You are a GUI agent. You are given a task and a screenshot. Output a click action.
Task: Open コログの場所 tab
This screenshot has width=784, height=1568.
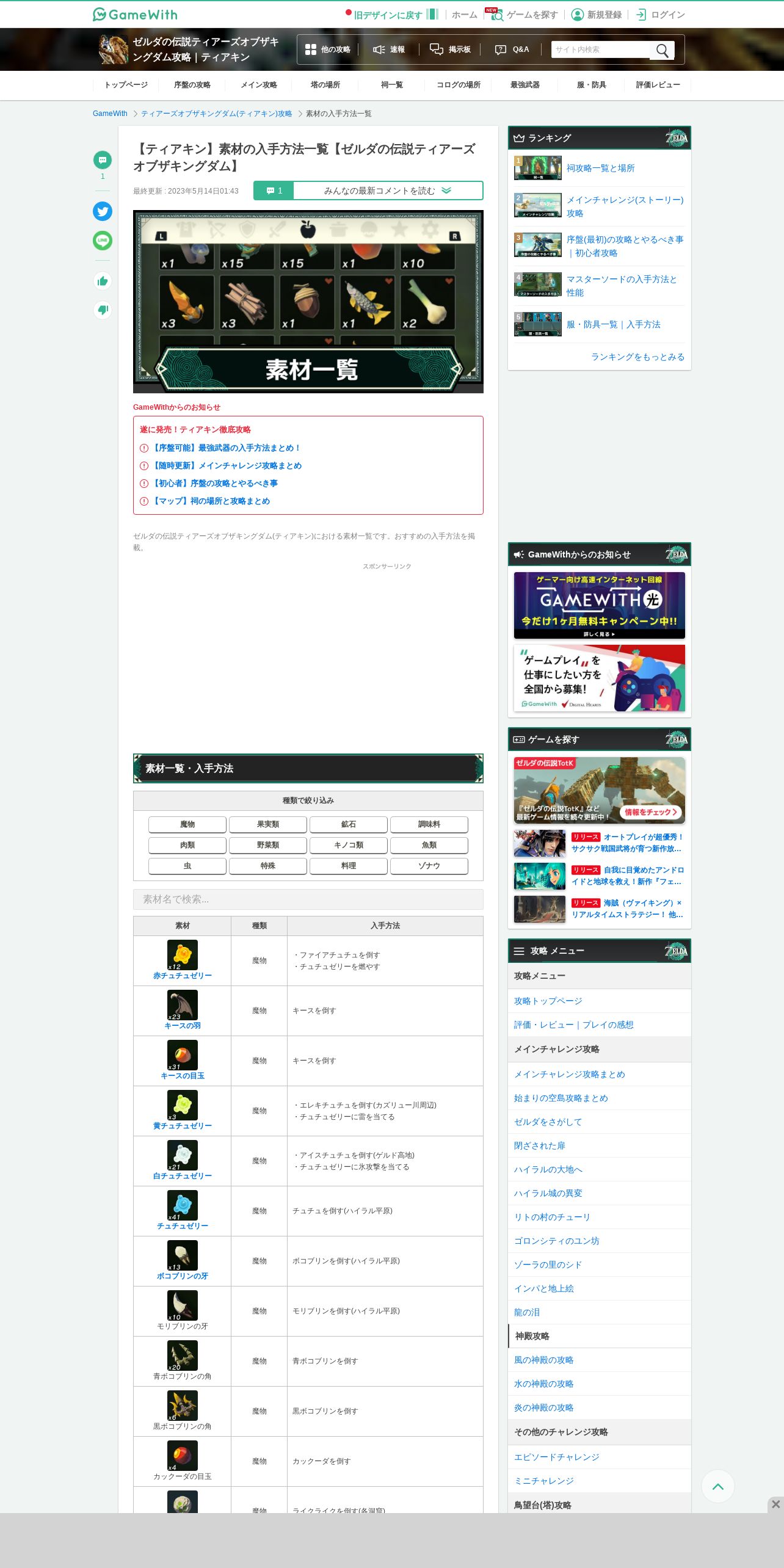coord(459,85)
